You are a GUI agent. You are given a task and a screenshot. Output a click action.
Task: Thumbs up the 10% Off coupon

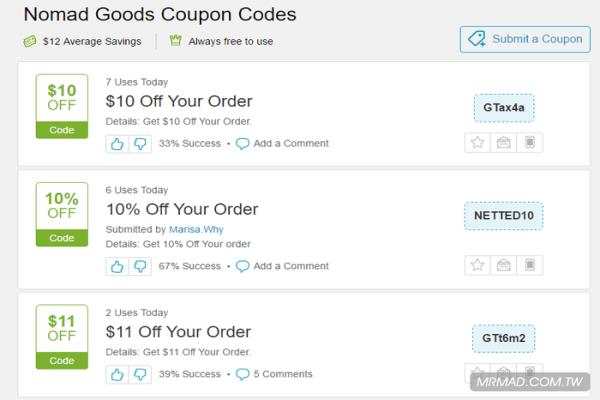[x=117, y=266]
